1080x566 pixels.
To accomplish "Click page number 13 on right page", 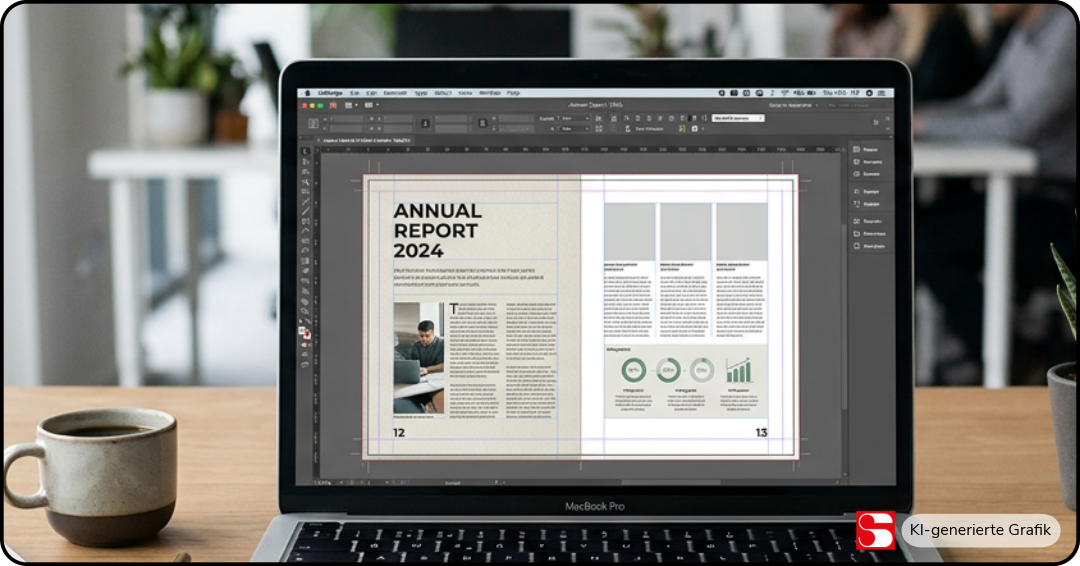I will click(761, 432).
